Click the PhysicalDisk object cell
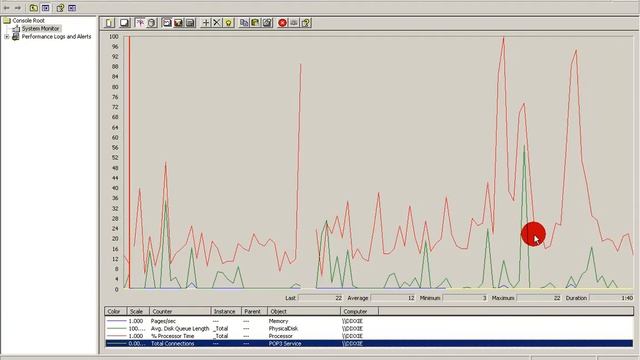Screen dimensions: 640x360 pyautogui.click(x=283, y=329)
